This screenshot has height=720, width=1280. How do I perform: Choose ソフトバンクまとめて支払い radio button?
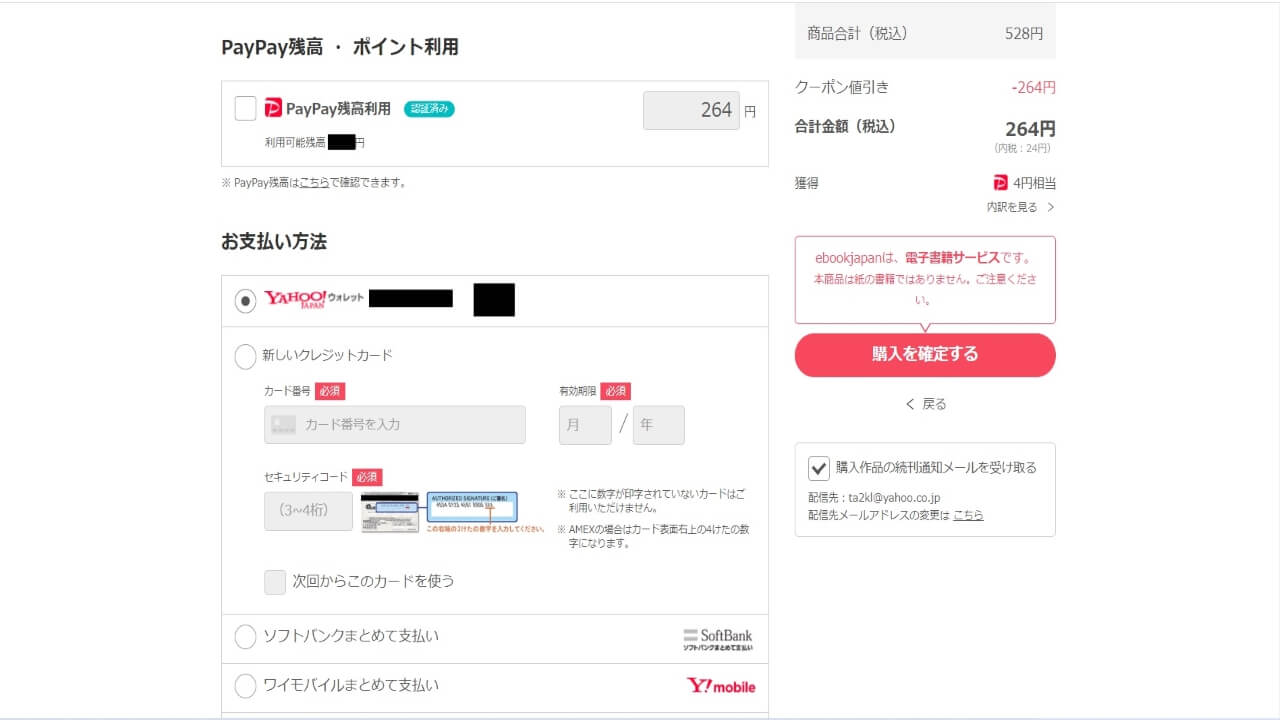point(245,637)
